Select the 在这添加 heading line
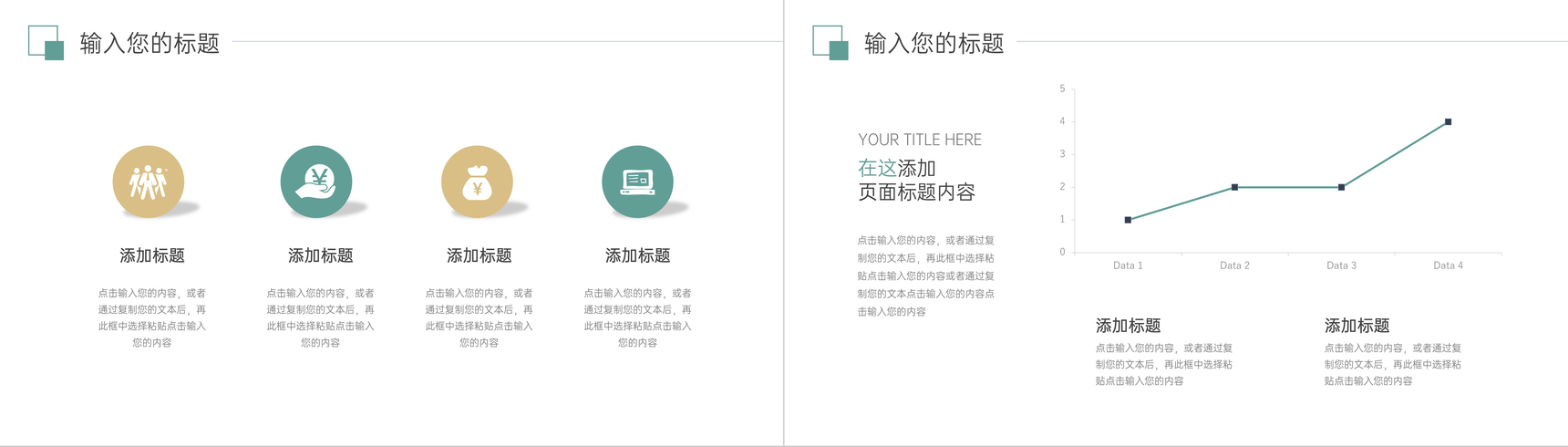The height and width of the screenshot is (447, 1568). (x=897, y=168)
